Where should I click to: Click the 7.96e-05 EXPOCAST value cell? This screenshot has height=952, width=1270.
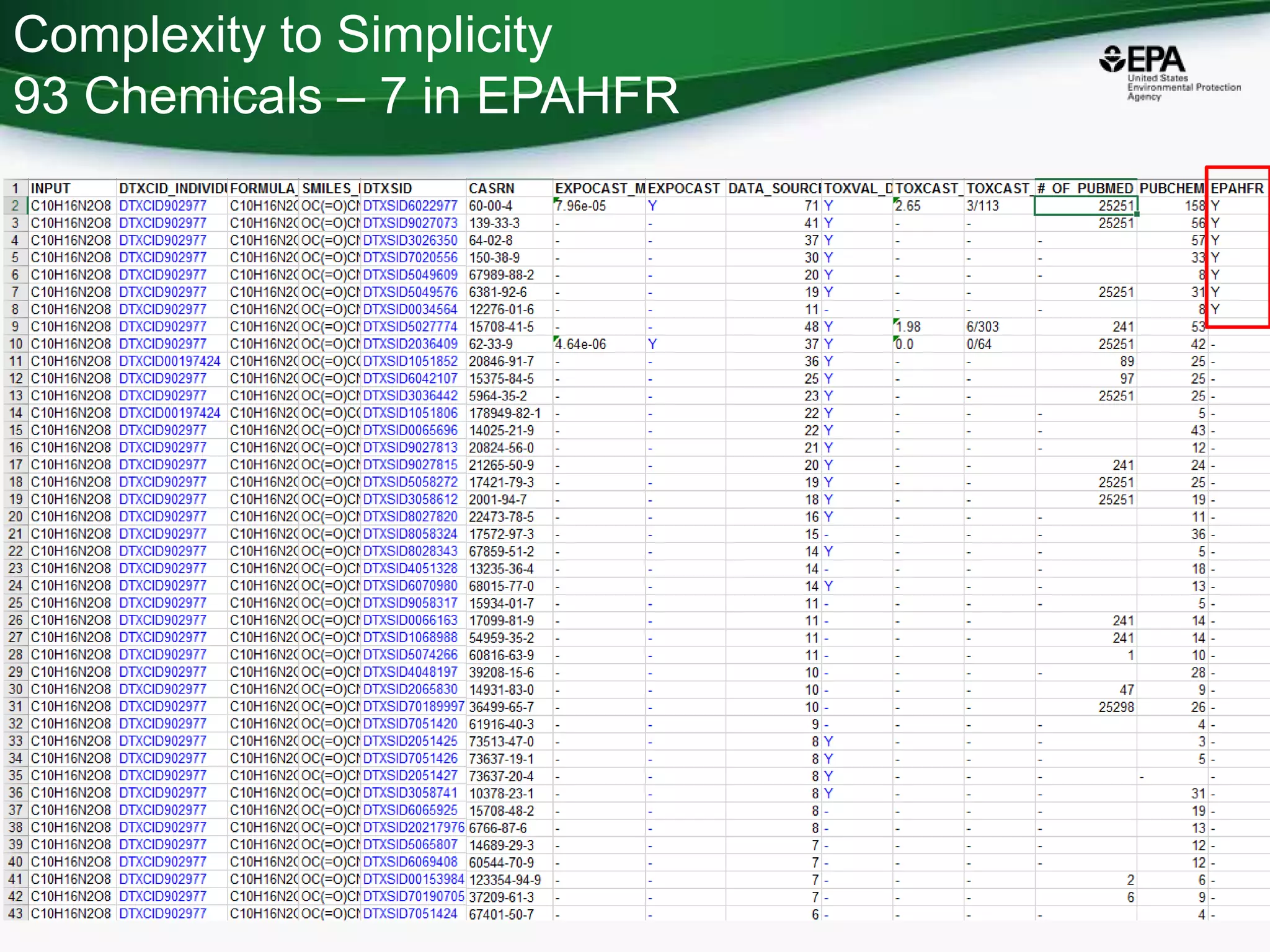point(580,206)
